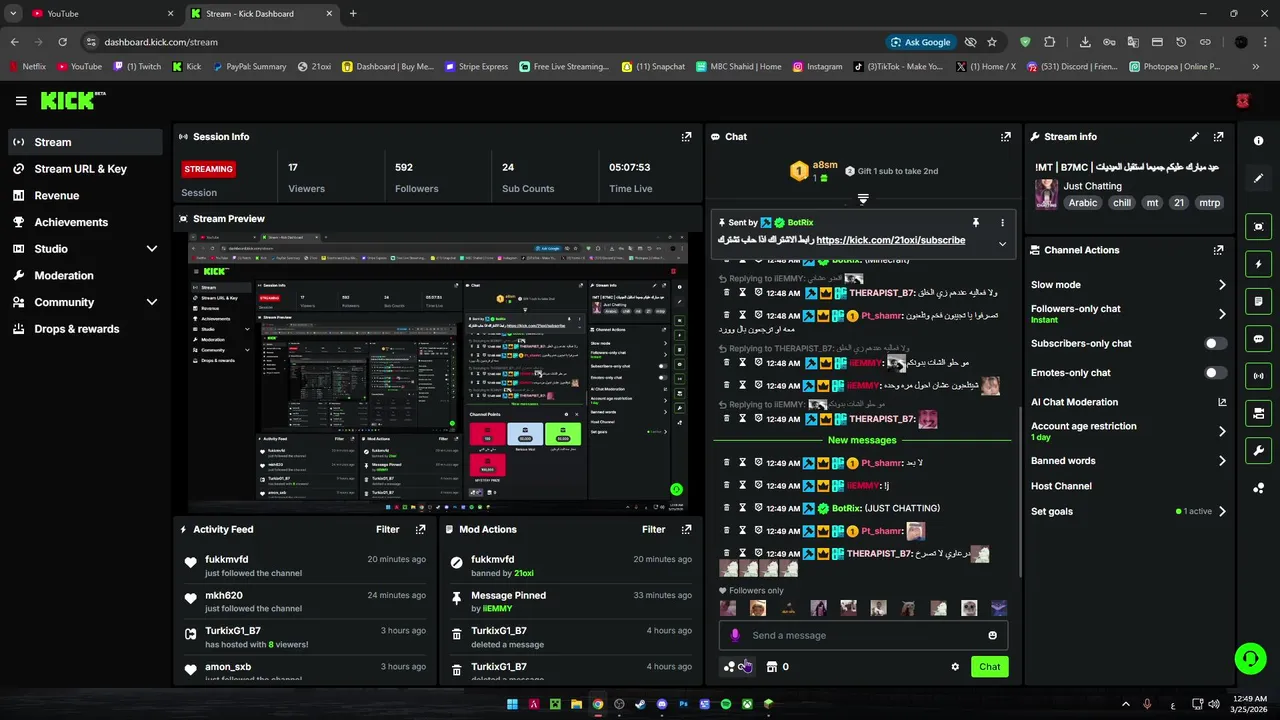Expand the Community sidebar section
This screenshot has height=720, width=1280.
click(152, 302)
